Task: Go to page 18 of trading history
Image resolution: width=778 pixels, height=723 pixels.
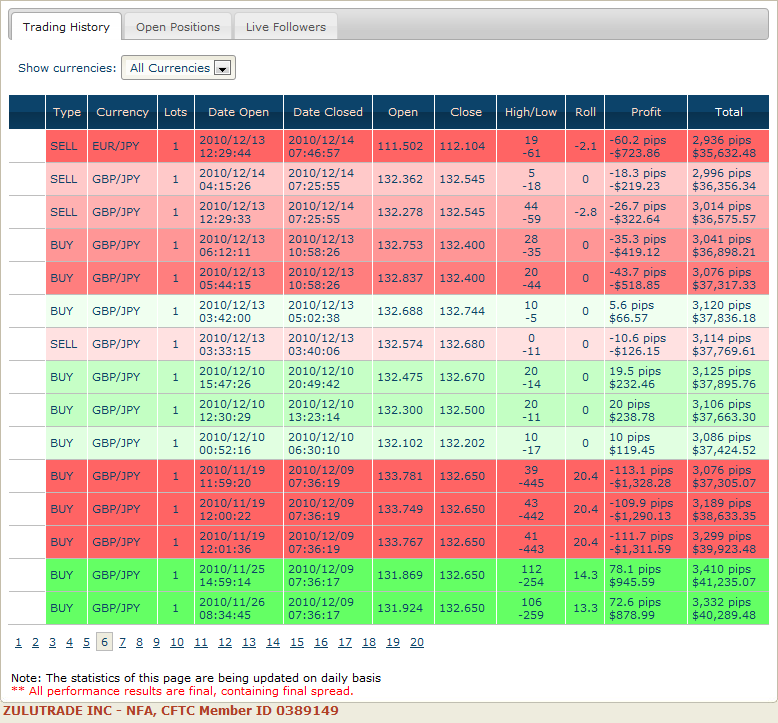Action: point(369,642)
